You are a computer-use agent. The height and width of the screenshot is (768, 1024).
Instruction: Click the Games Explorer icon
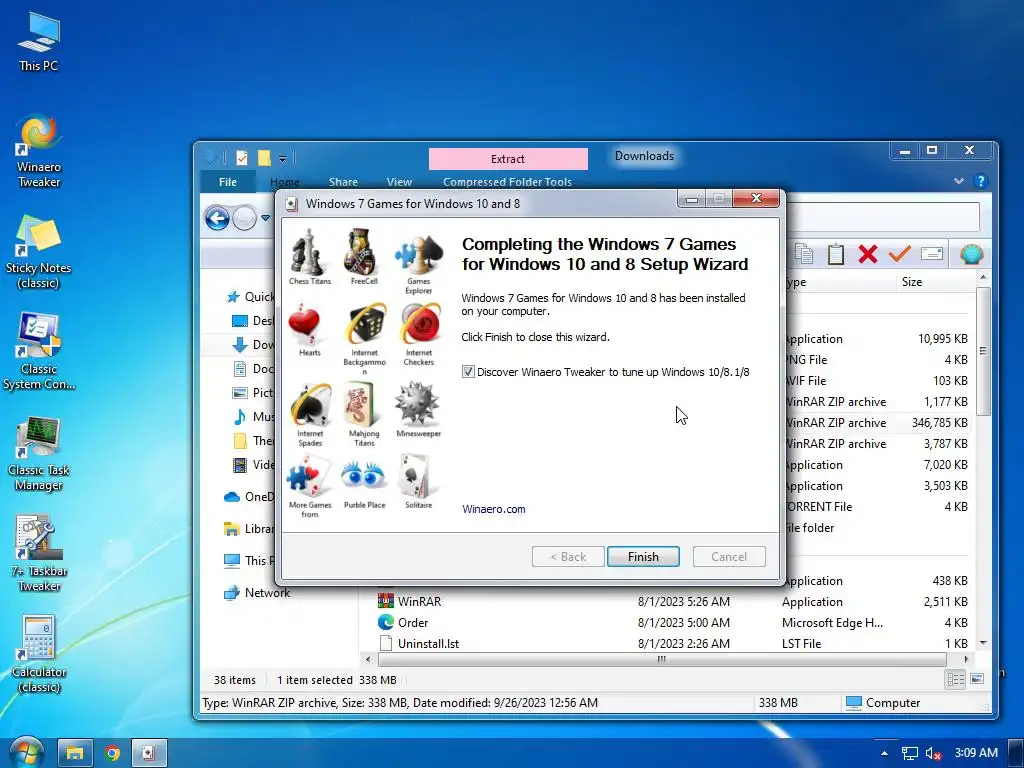pos(419,256)
